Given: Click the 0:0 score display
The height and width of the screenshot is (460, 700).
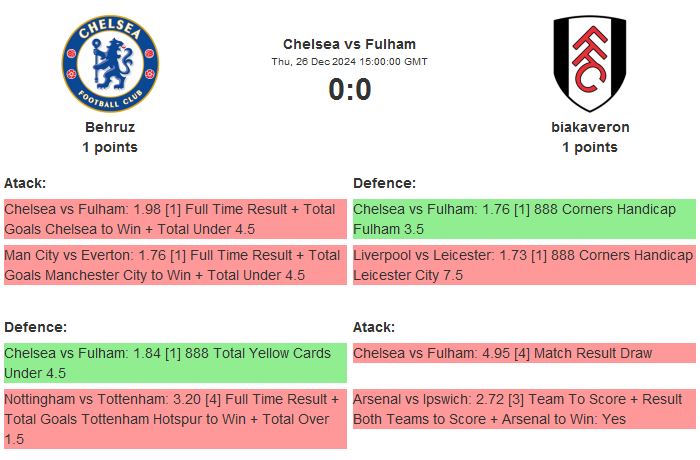Looking at the screenshot, I should [x=349, y=90].
